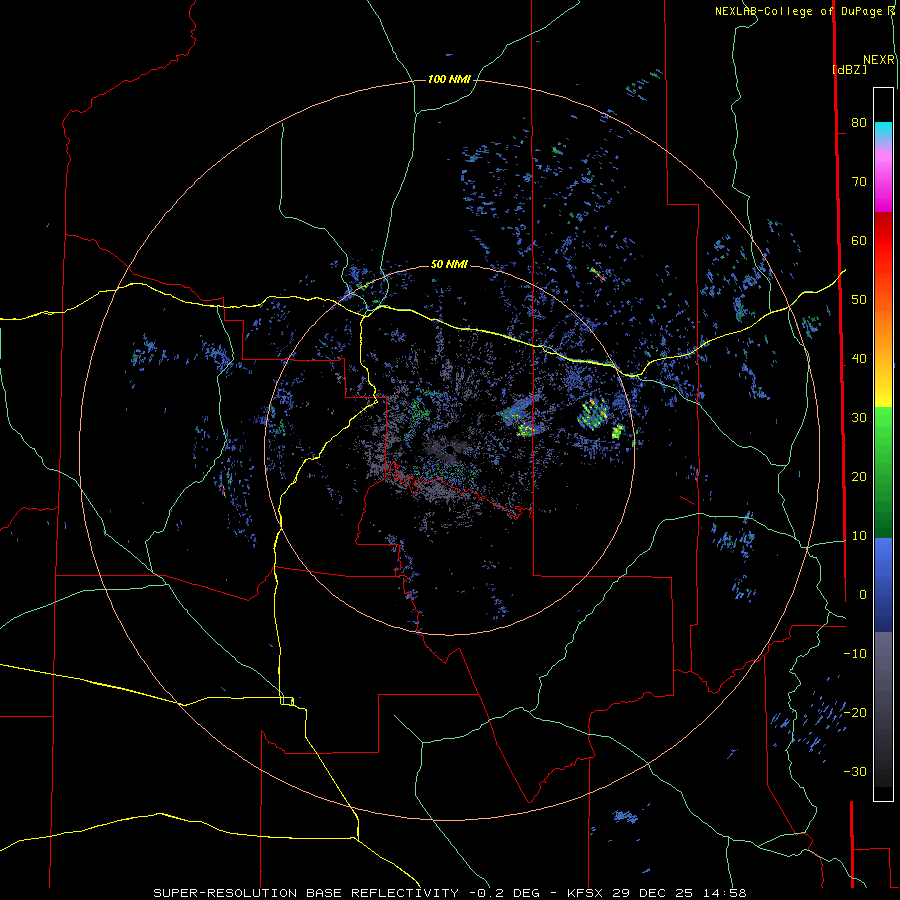Click the Super-Resolution Base Reflectivity caption
The height and width of the screenshot is (900, 900).
coord(306,893)
